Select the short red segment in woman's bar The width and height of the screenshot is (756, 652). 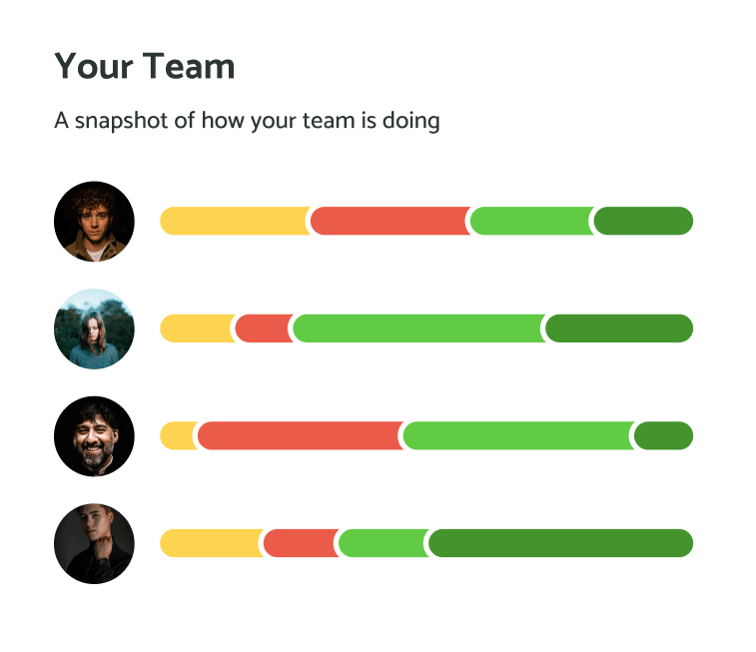[264, 328]
